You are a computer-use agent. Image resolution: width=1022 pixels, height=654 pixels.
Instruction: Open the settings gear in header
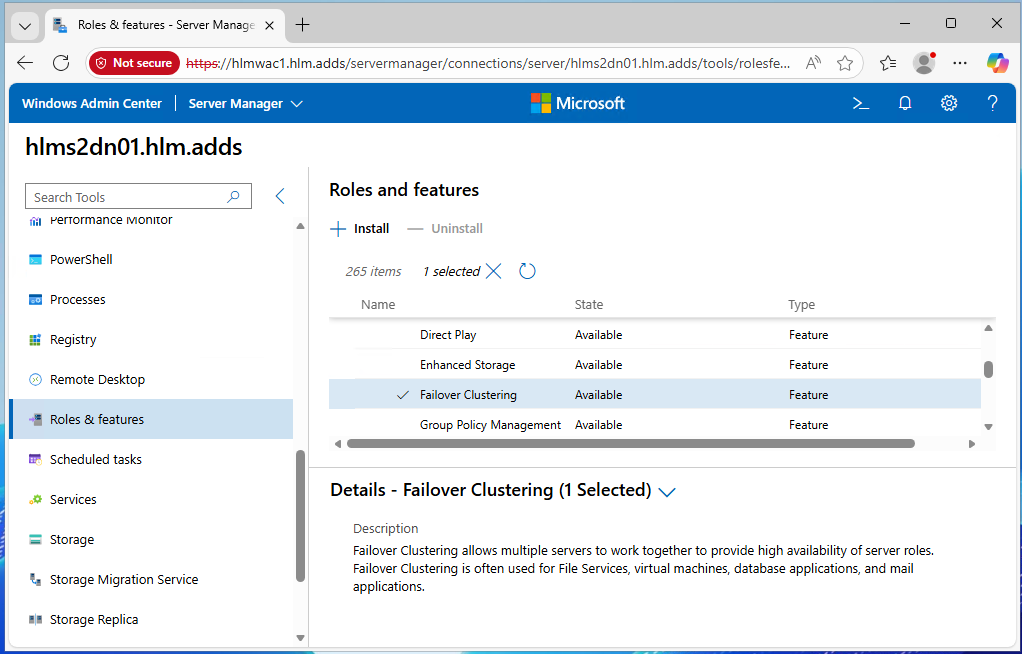pos(949,103)
